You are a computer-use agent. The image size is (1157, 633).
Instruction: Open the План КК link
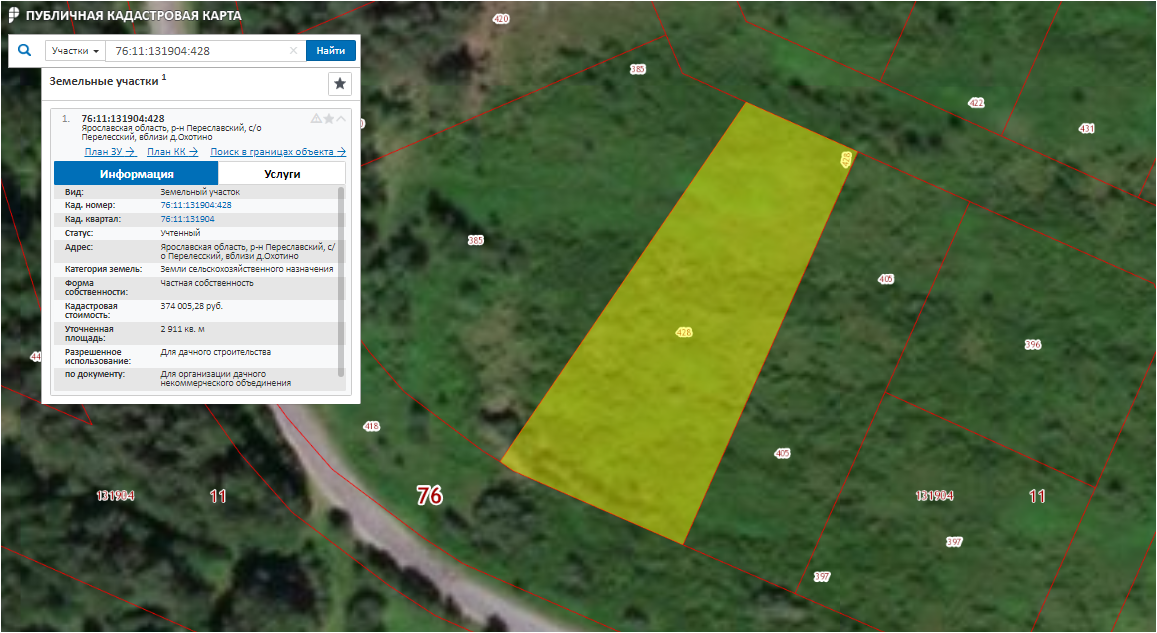coord(173,152)
